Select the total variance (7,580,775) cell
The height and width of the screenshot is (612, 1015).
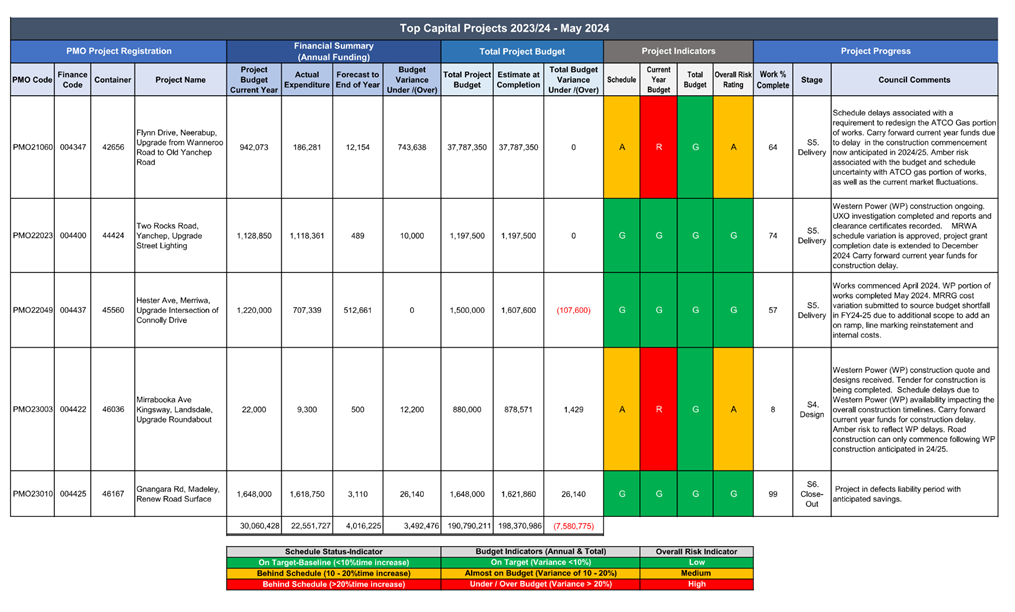tap(574, 526)
